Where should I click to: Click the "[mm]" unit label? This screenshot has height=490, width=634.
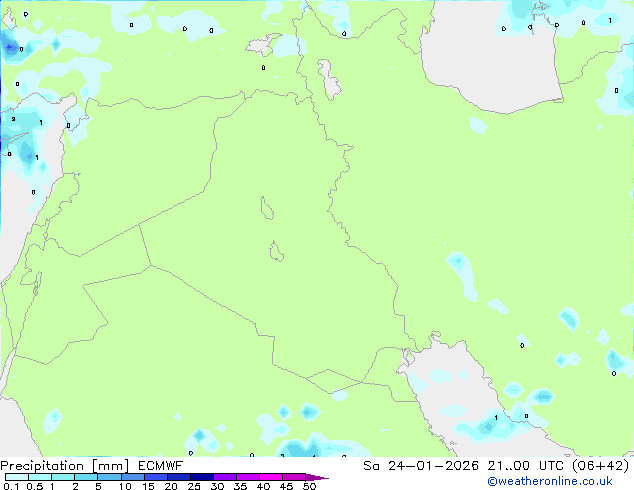[x=110, y=466]
